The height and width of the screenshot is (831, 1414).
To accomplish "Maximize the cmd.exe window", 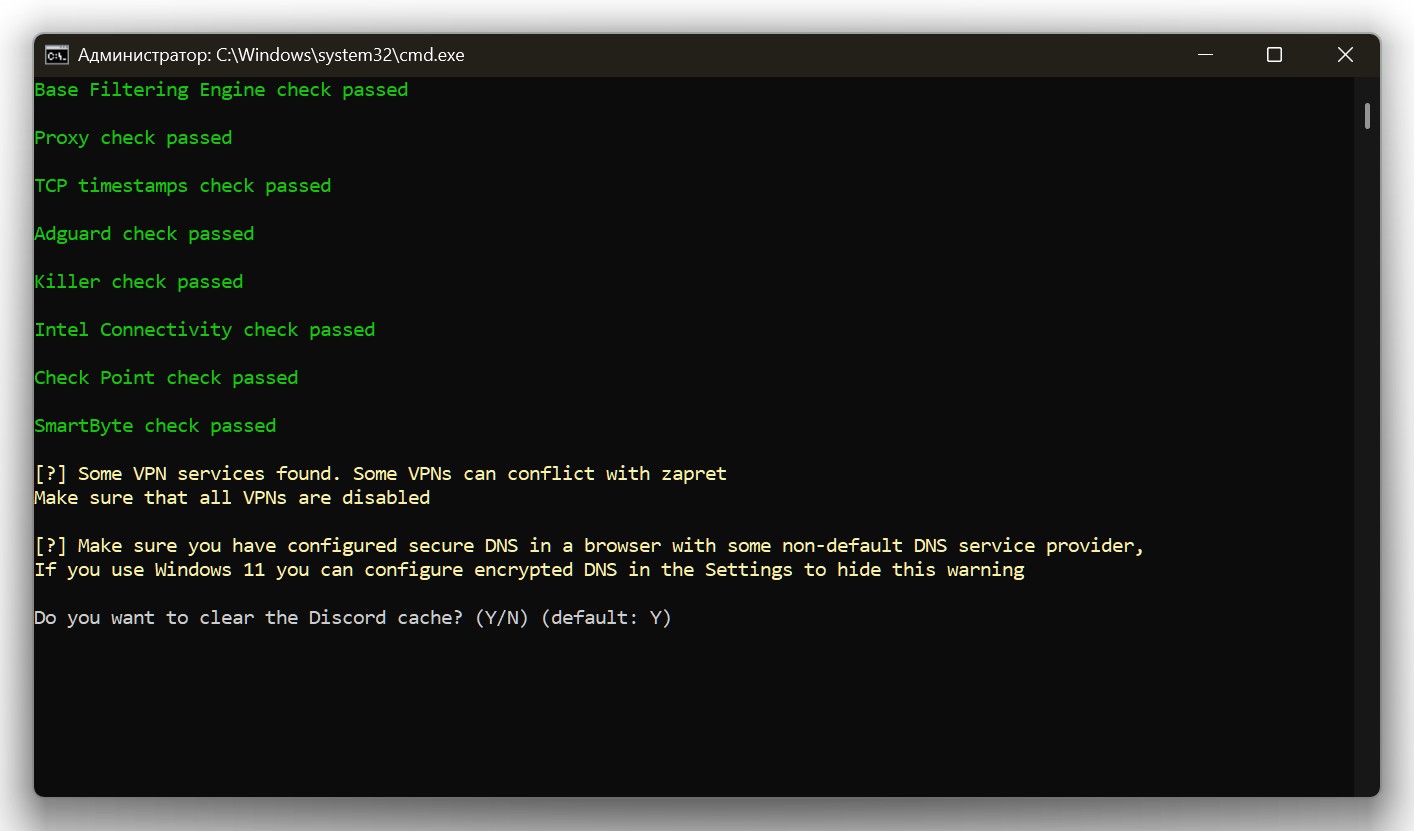I will click(1274, 55).
